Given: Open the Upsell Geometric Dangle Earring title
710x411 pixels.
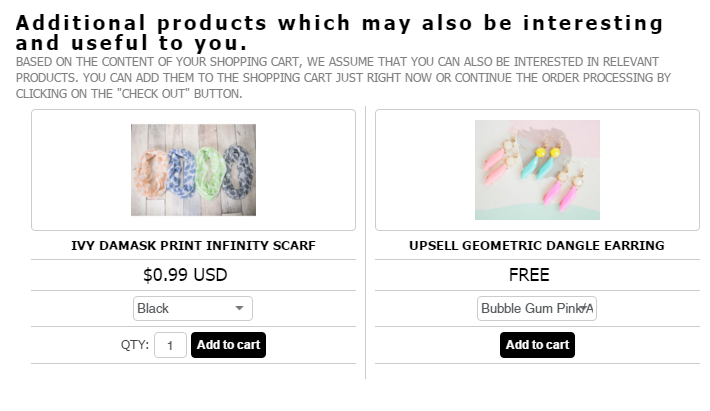Looking at the screenshot, I should tap(537, 245).
